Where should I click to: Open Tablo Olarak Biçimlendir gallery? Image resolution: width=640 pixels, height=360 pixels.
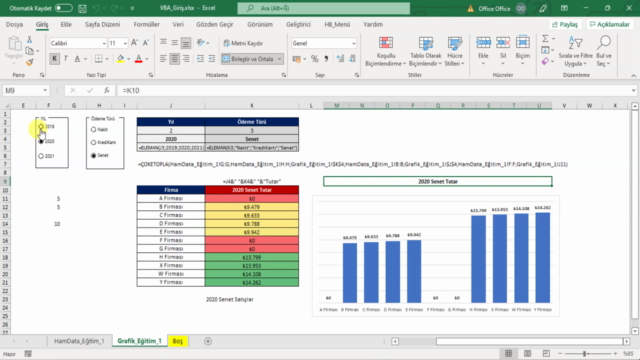(x=425, y=51)
